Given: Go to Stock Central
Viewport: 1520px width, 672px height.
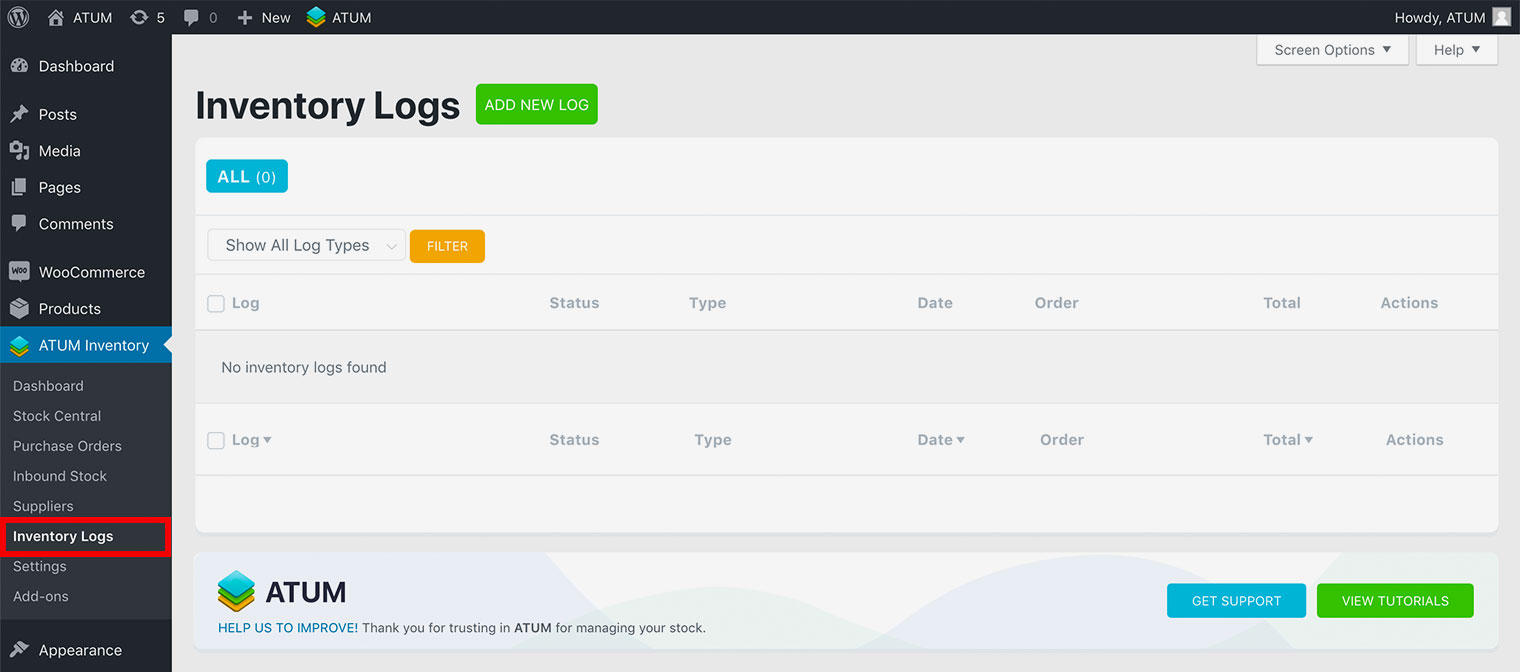Looking at the screenshot, I should click(57, 416).
